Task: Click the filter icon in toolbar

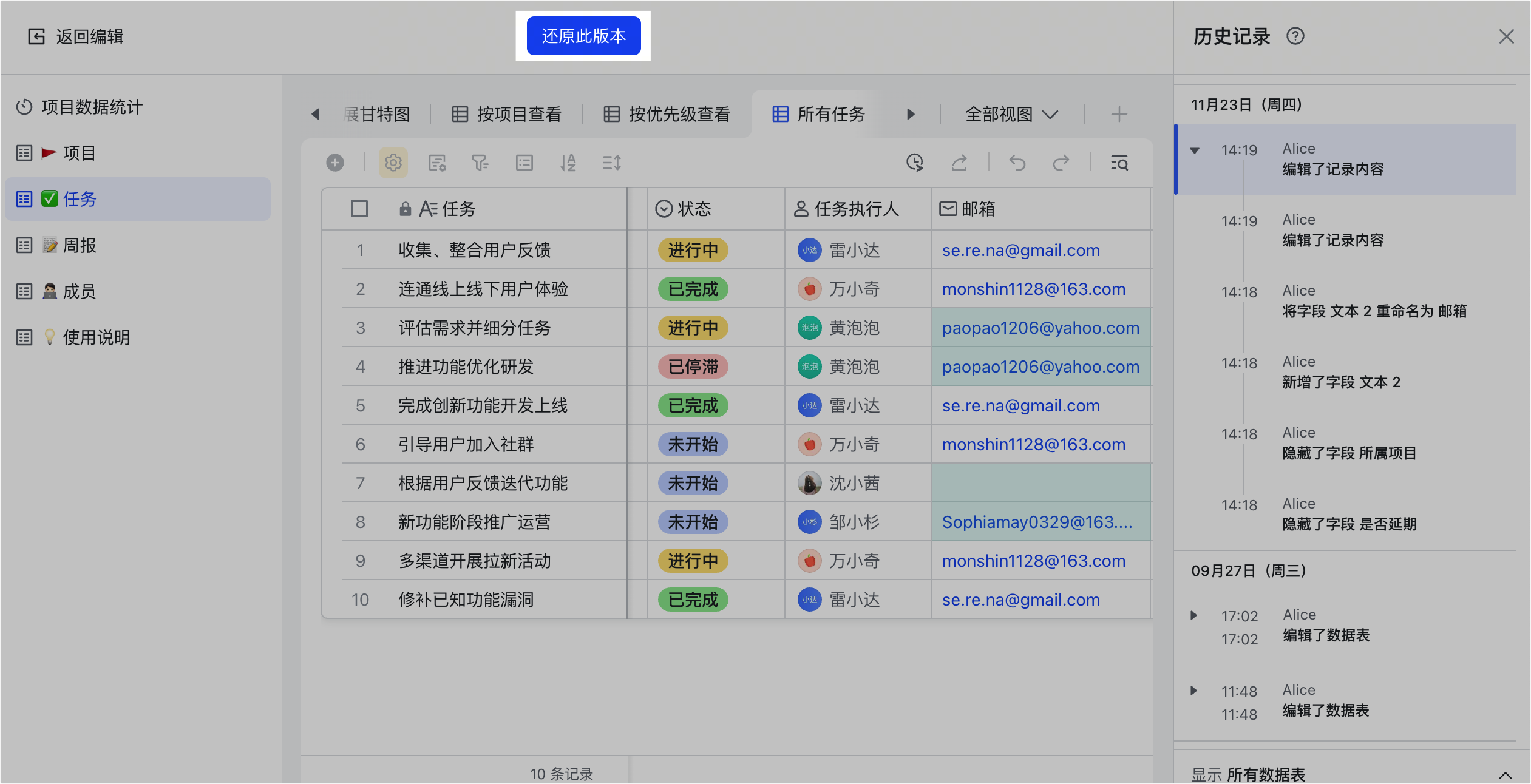Action: tap(480, 163)
